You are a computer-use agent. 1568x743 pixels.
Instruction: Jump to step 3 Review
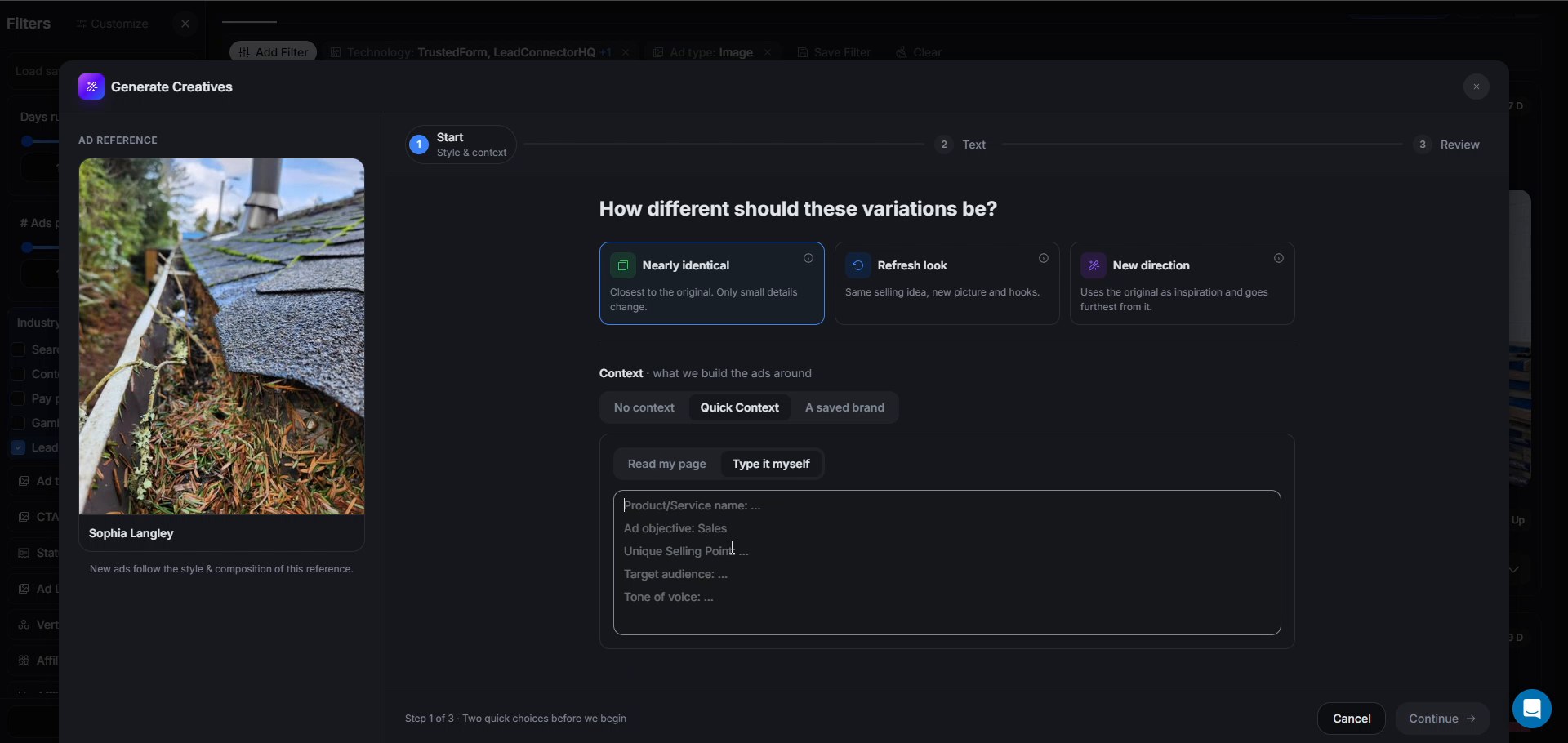click(1447, 145)
